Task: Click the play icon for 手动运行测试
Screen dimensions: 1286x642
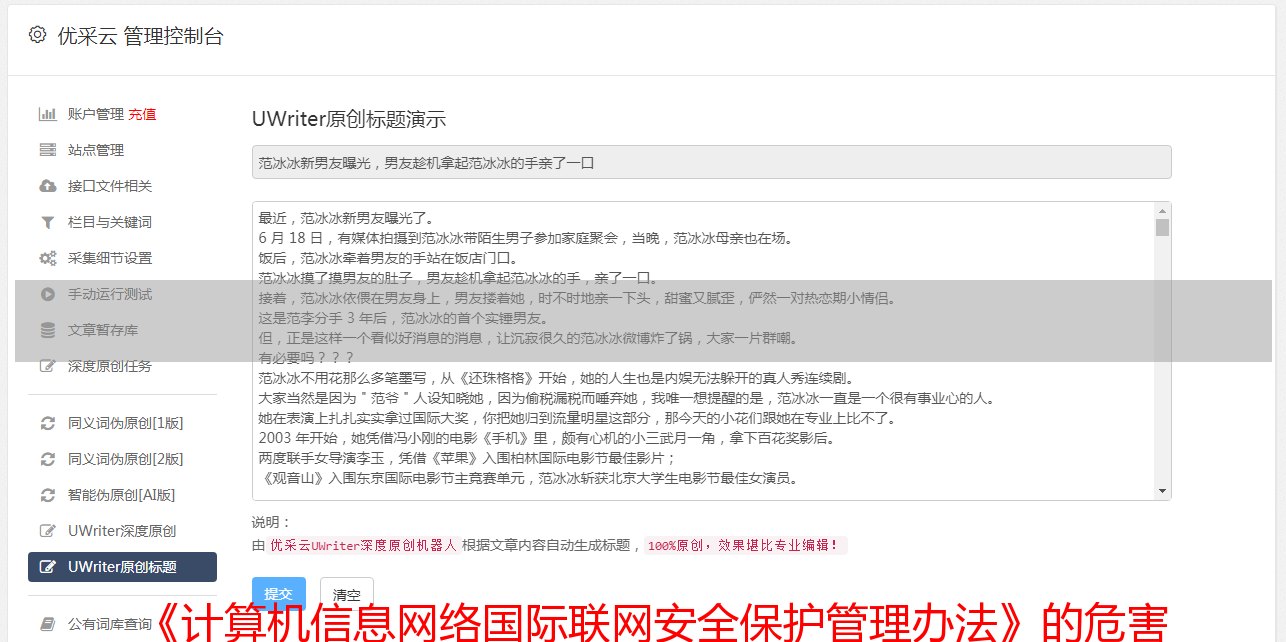Action: (x=47, y=294)
